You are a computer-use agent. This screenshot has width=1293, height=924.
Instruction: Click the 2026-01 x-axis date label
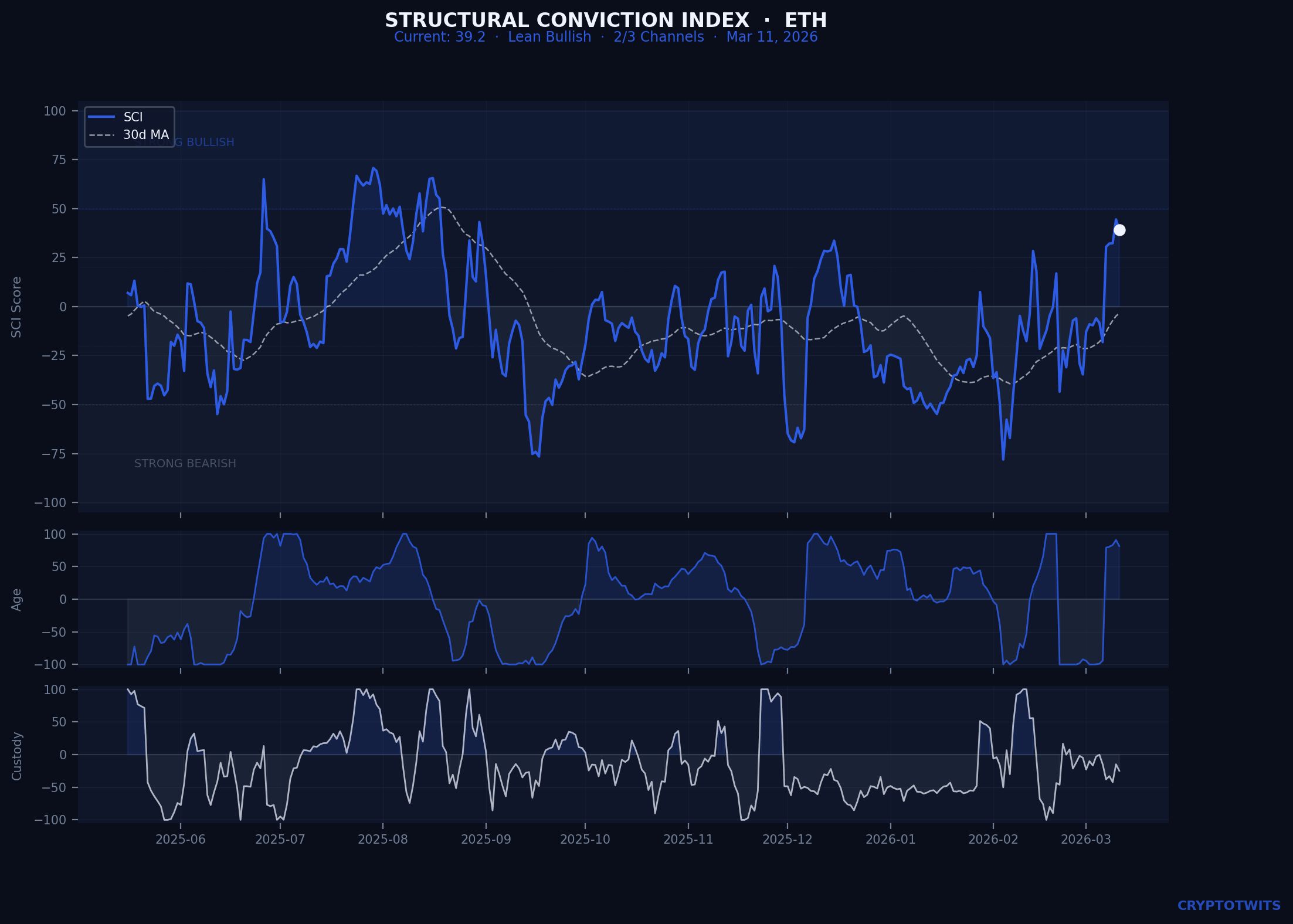[890, 839]
